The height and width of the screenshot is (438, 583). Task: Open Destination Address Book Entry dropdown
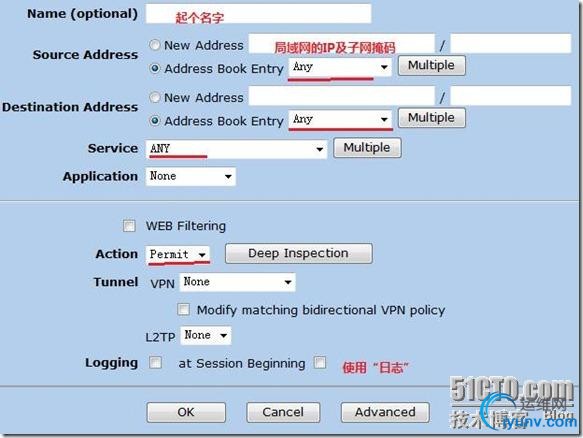340,120
